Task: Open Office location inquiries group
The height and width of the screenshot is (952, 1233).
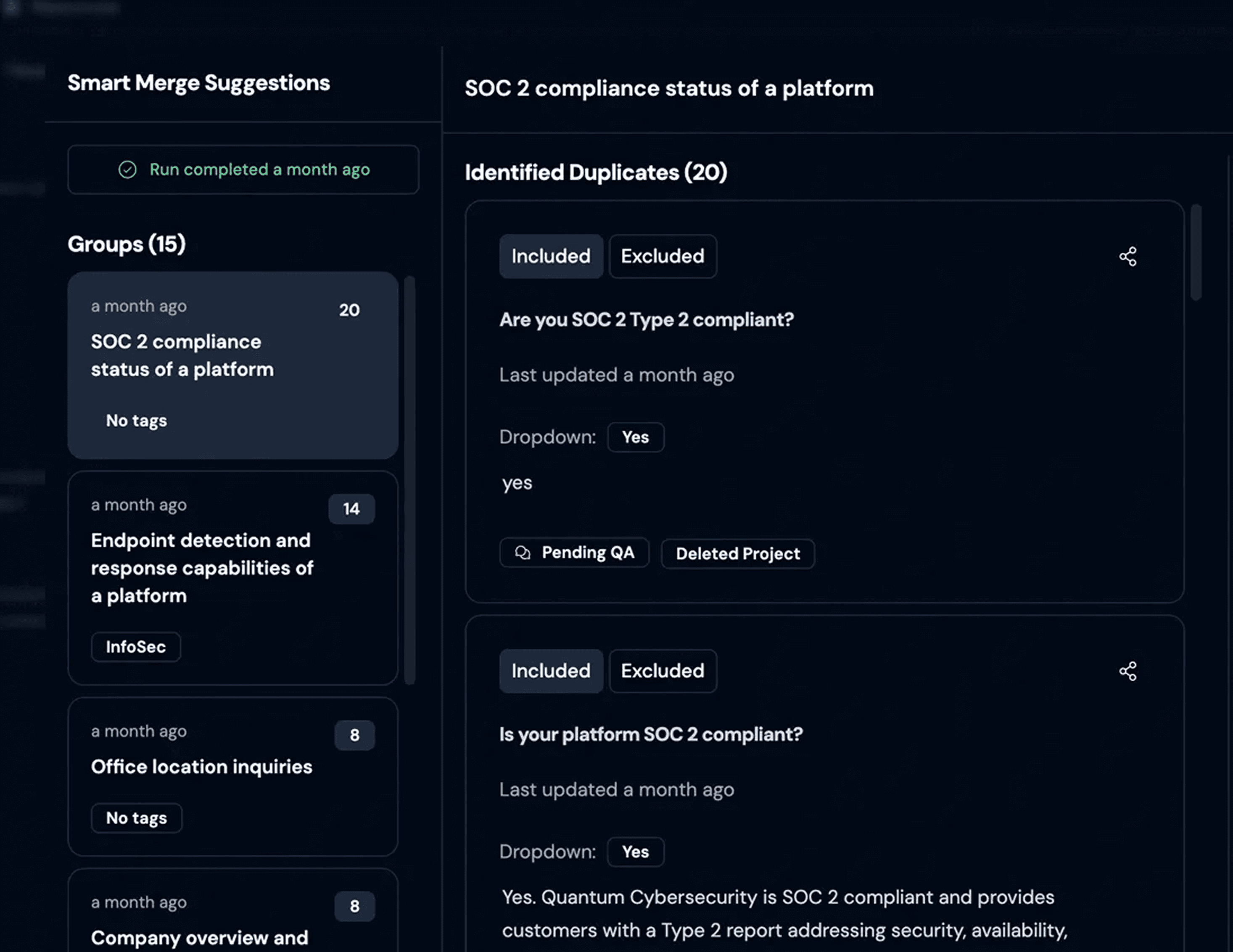Action: (232, 776)
